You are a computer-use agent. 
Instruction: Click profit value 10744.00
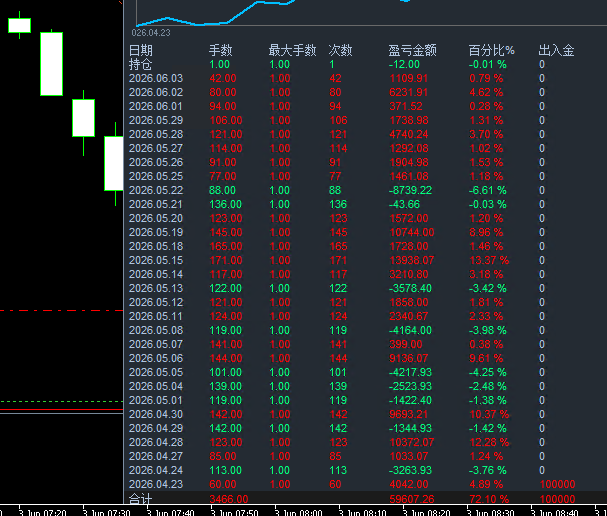tap(412, 232)
